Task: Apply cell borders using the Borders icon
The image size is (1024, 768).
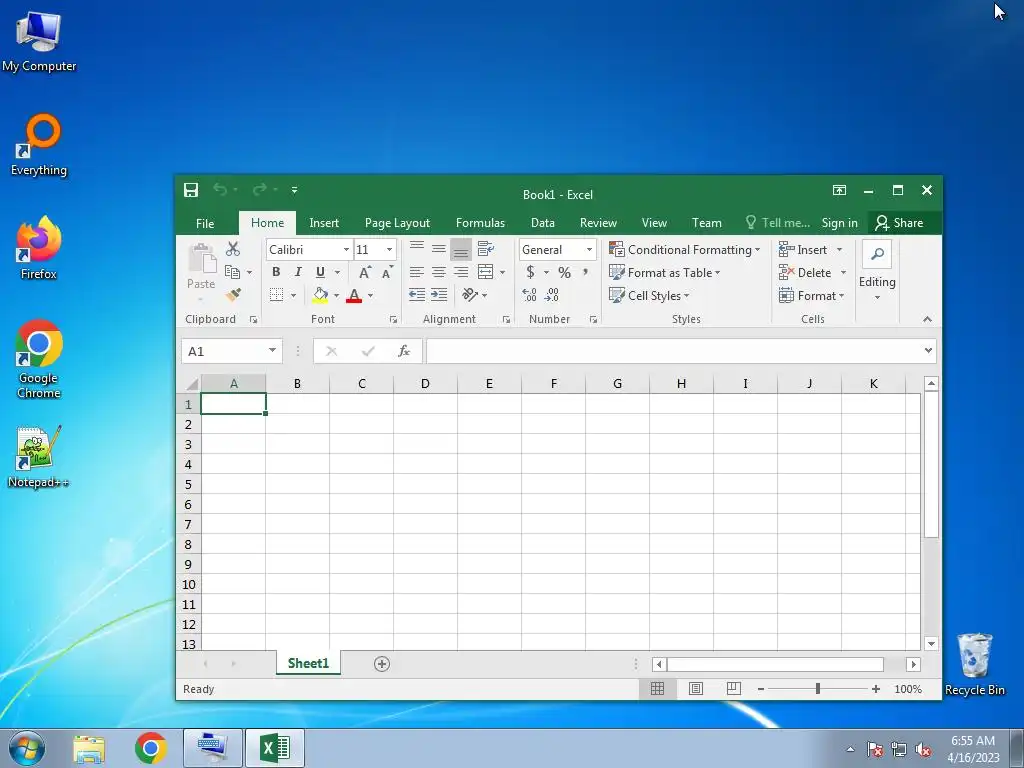Action: point(277,295)
